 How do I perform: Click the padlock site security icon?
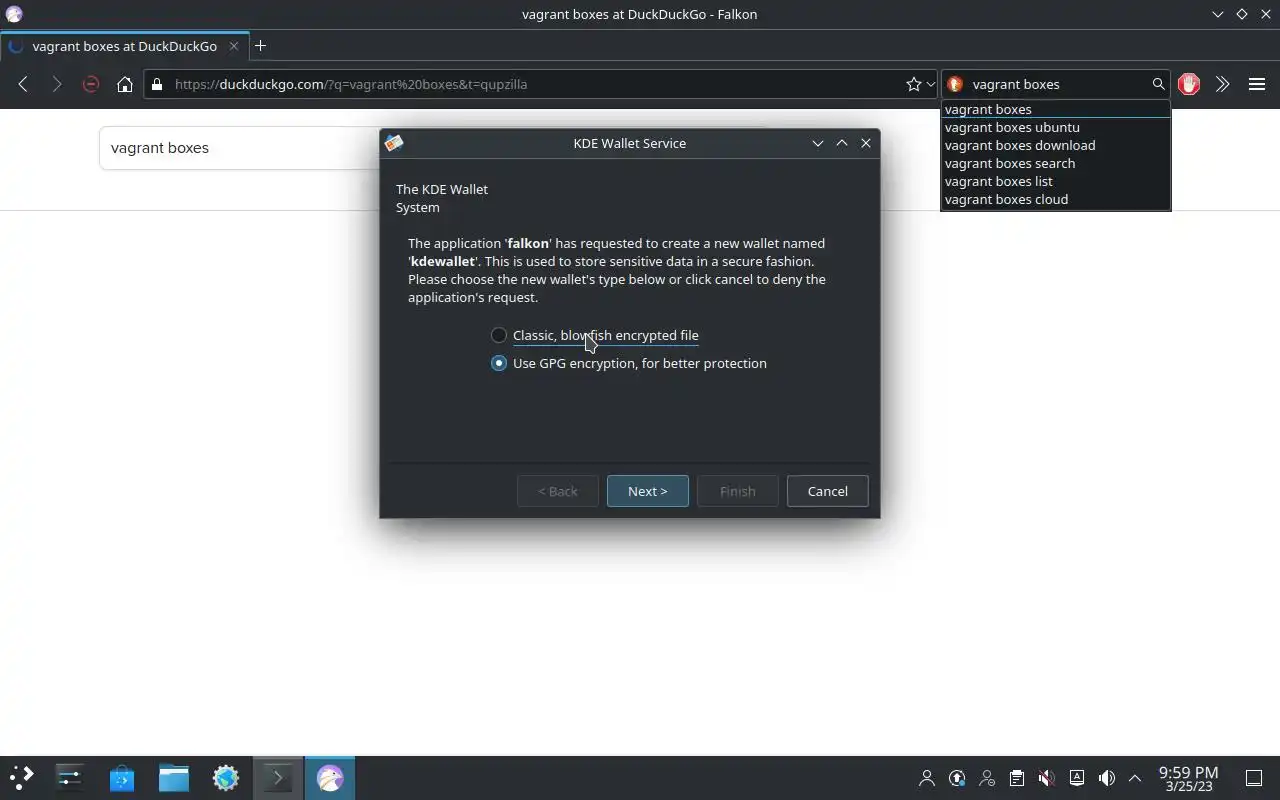[x=156, y=84]
